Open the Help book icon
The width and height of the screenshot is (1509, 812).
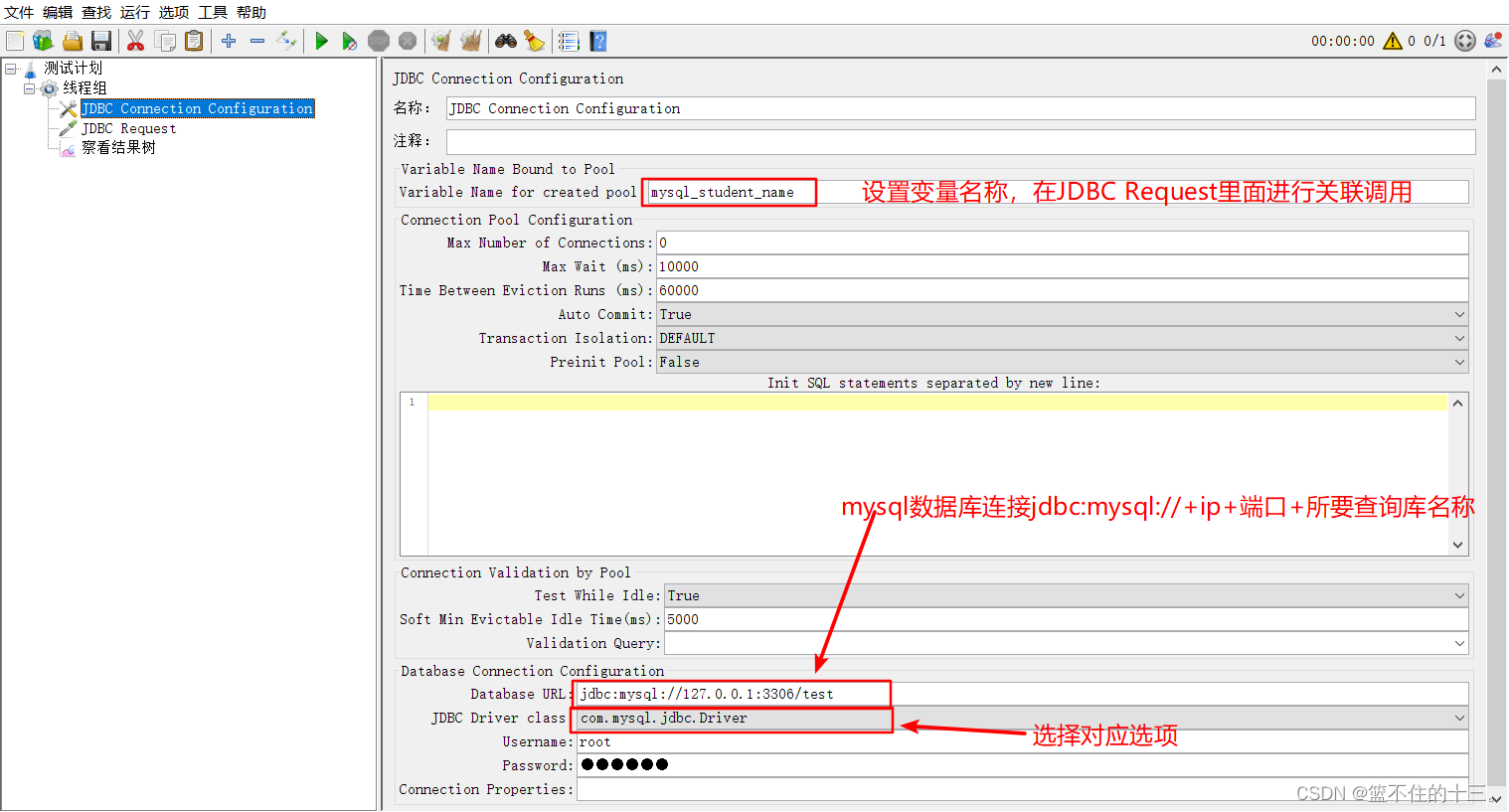click(x=597, y=41)
